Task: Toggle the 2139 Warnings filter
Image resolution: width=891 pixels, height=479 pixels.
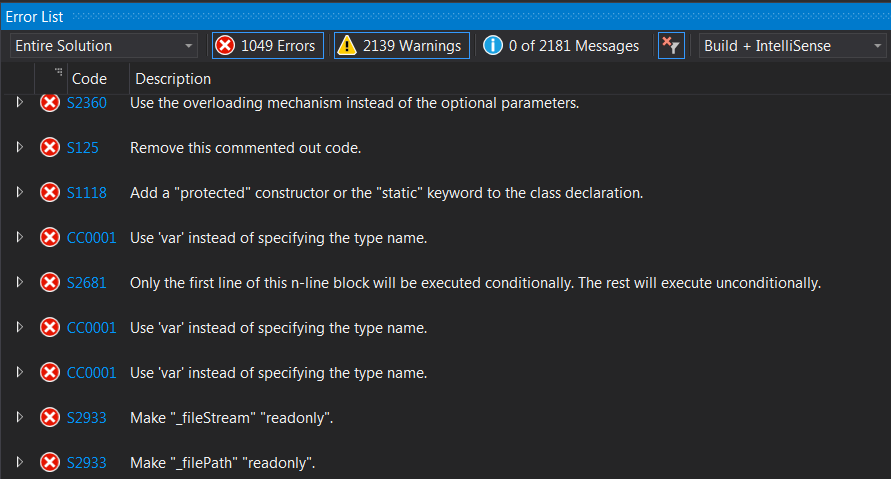Action: 401,45
